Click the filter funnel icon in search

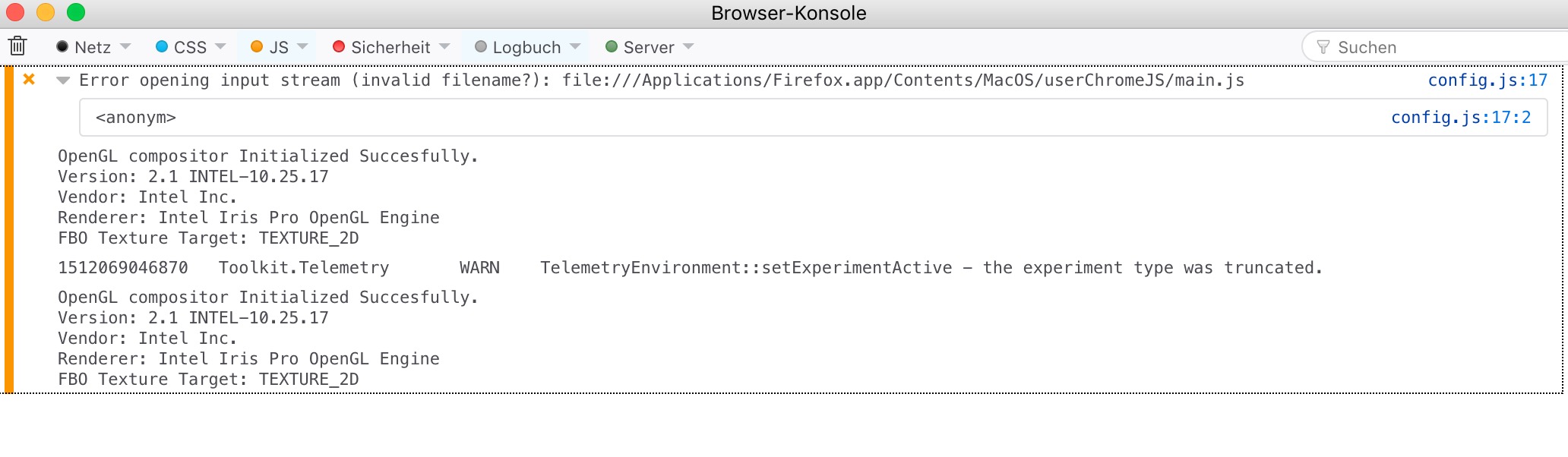click(1323, 47)
